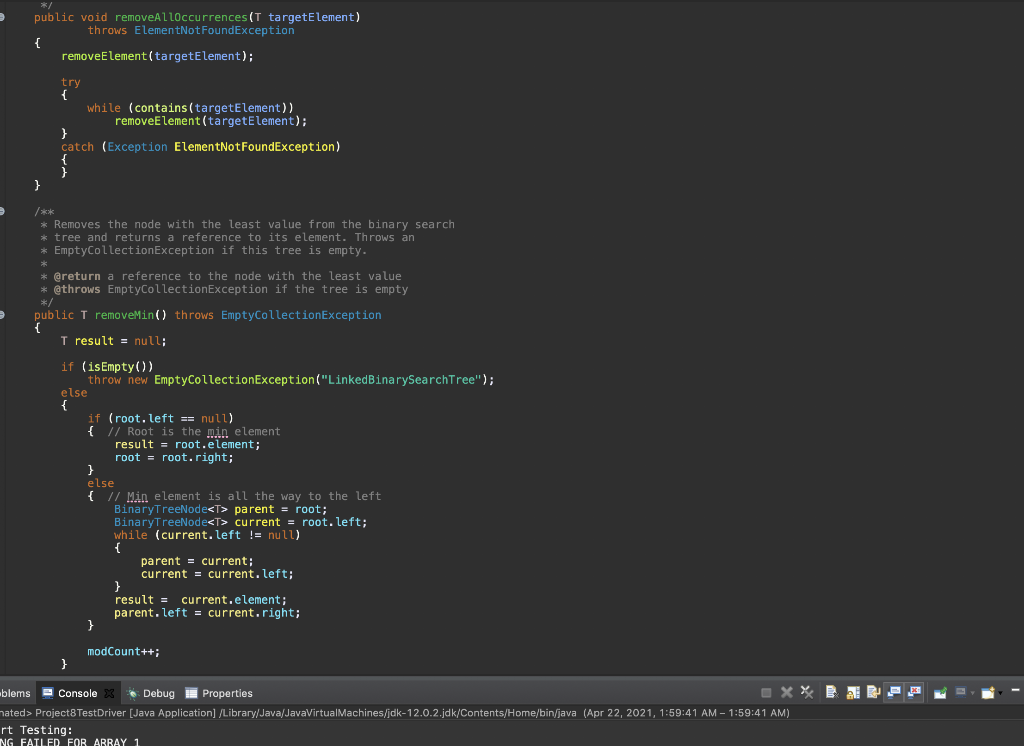The image size is (1024, 746).
Task: Click 'BinaryTreeNode<T> parent = root;' line
Action: point(221,509)
